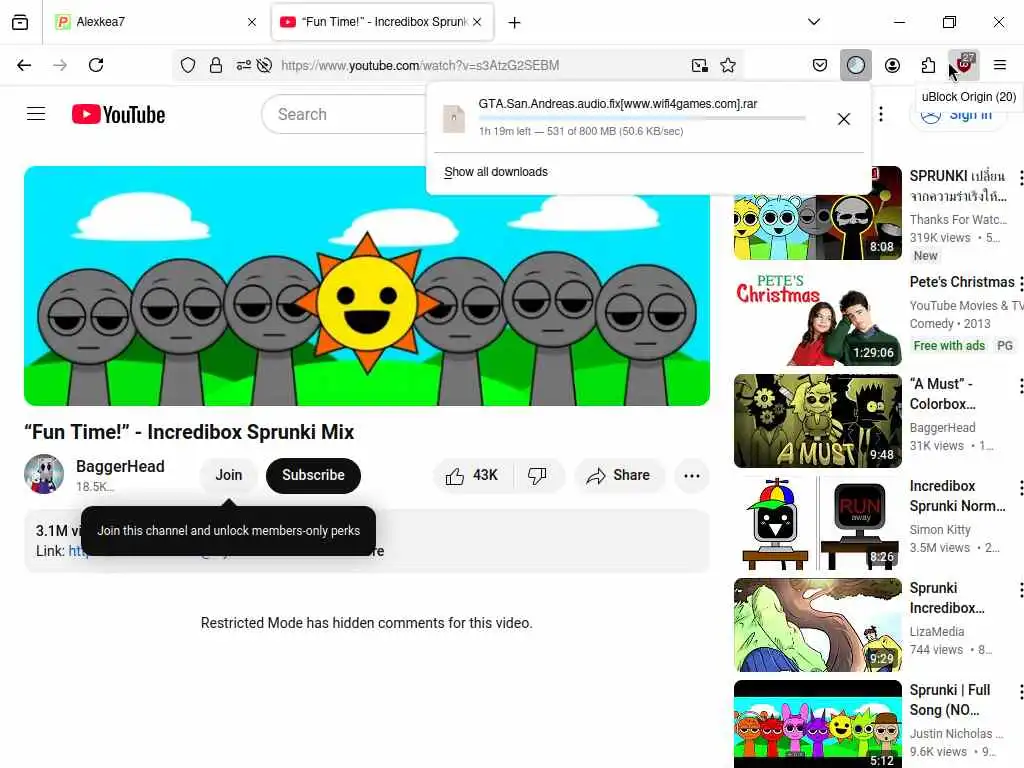The image size is (1024, 768).
Task: Click the Sign in button
Action: point(957,115)
